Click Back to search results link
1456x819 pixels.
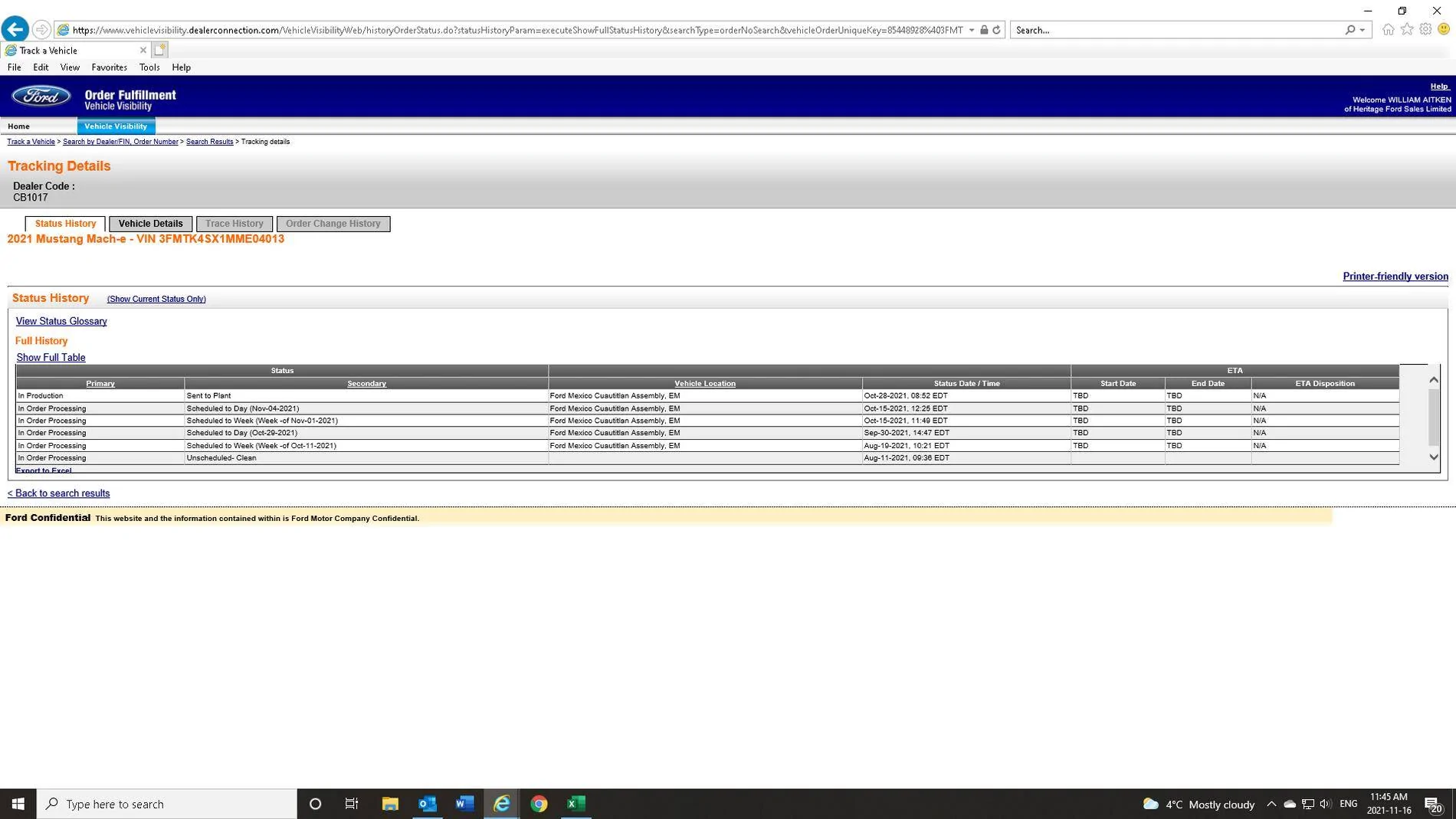(x=58, y=493)
